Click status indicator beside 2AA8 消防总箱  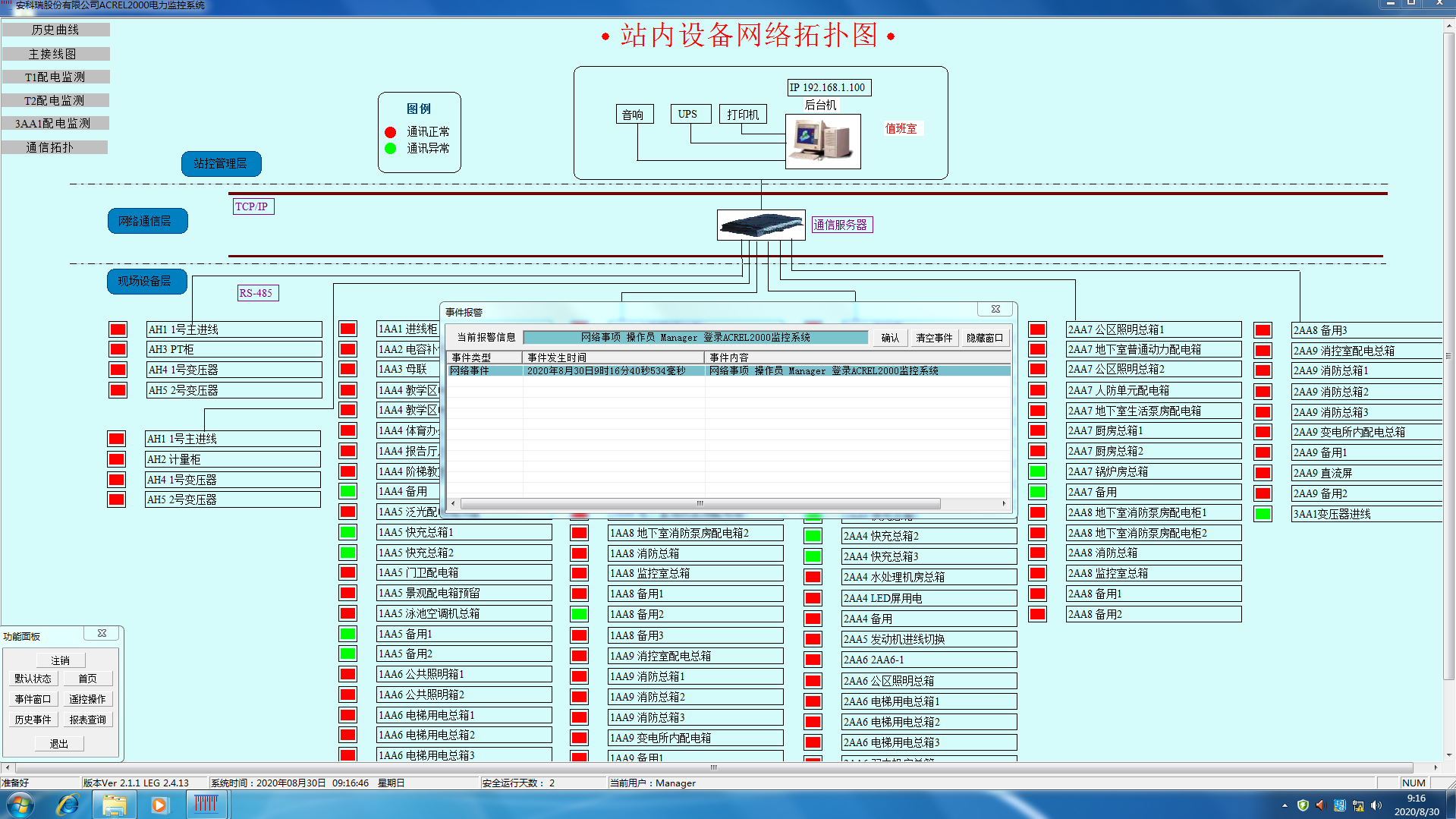click(x=1037, y=553)
